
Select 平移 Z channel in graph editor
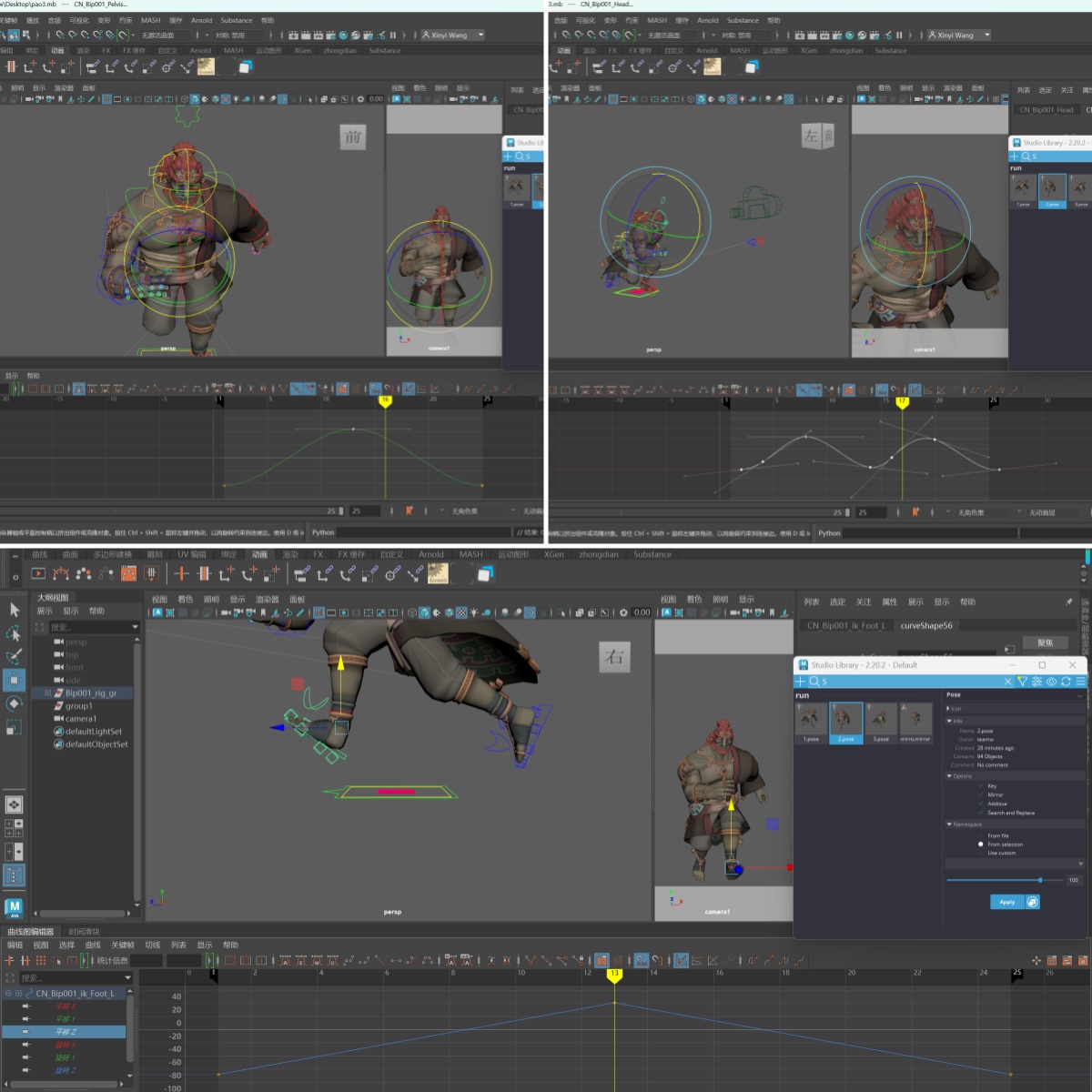[x=66, y=1032]
